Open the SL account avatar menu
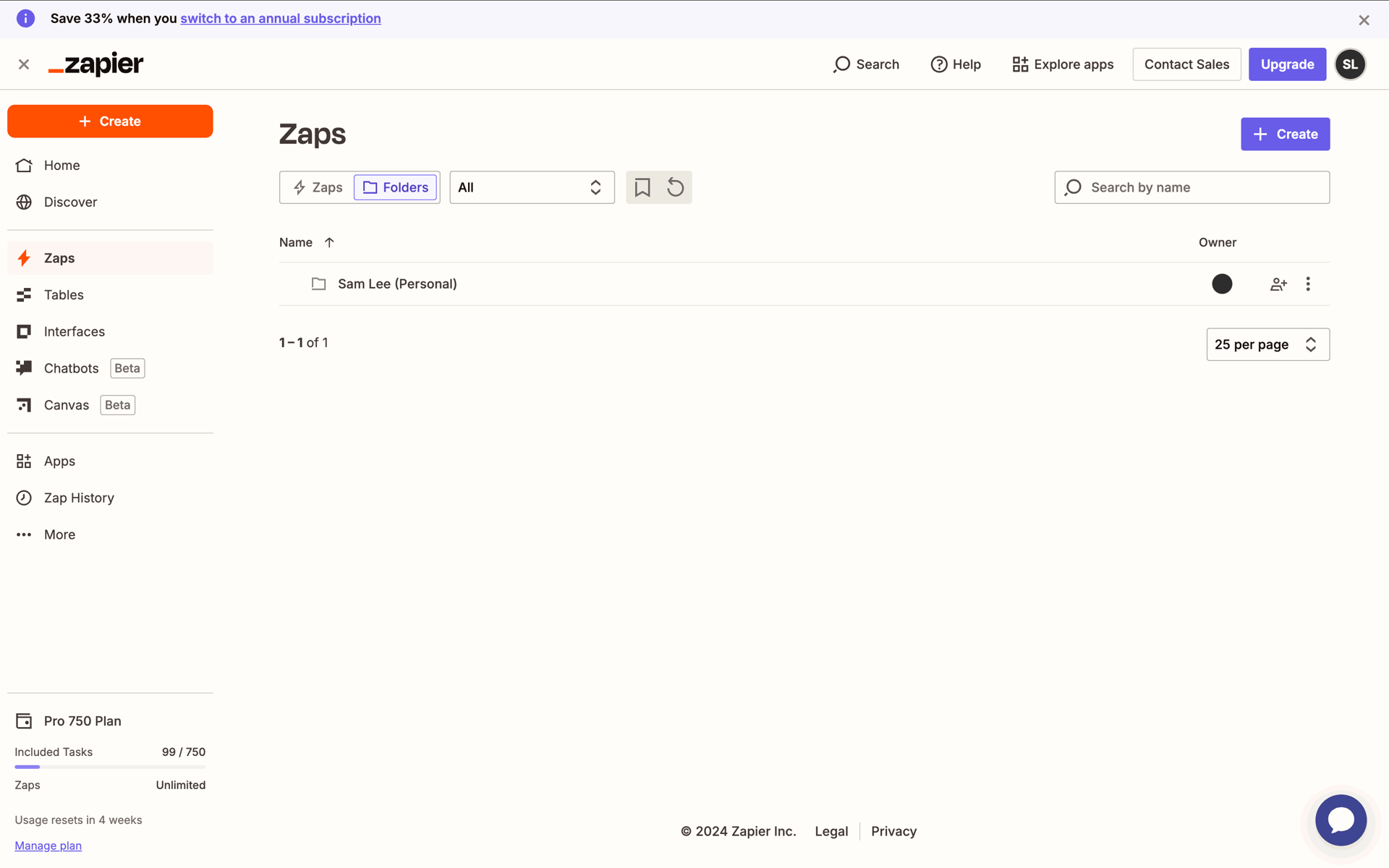Screen dimensions: 1389x868 pyautogui.click(x=1350, y=64)
